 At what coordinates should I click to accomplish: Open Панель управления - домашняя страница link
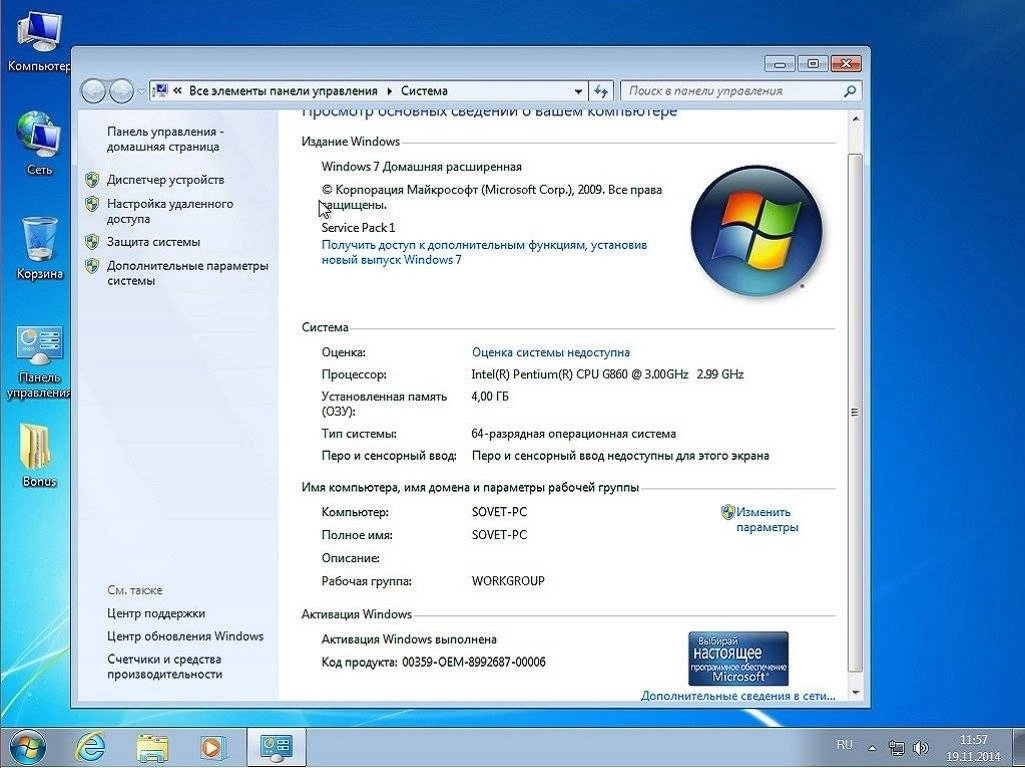coord(165,139)
